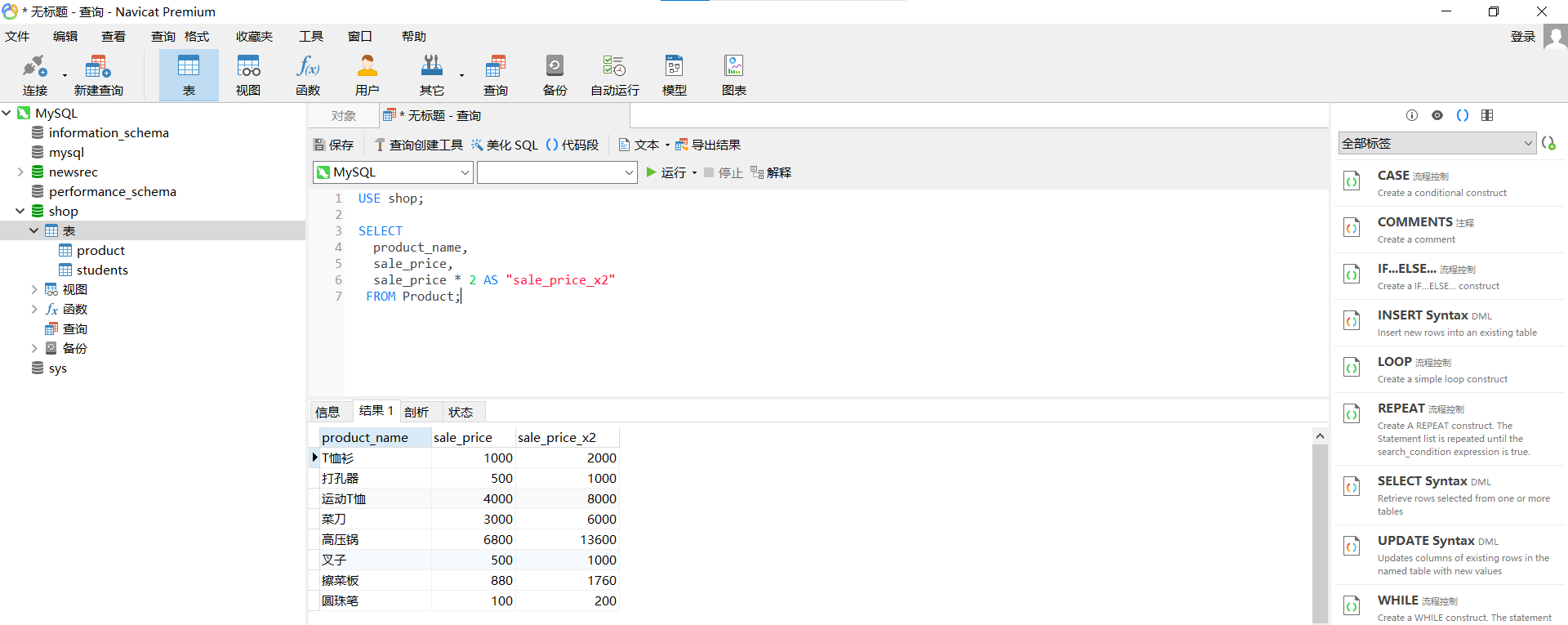The image size is (1568, 625).
Task: Switch to the 对象 (Objects) tab
Action: pos(344,116)
